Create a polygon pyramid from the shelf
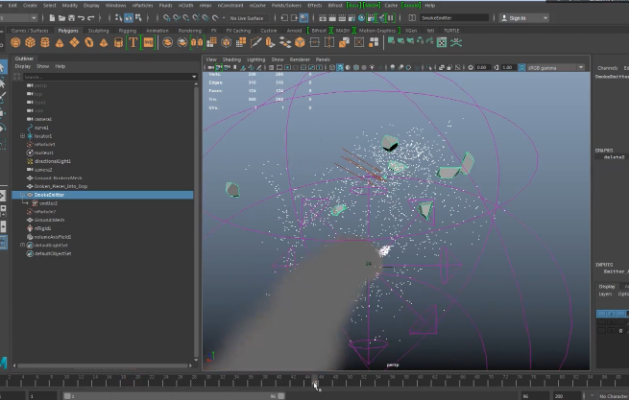 pos(103,42)
